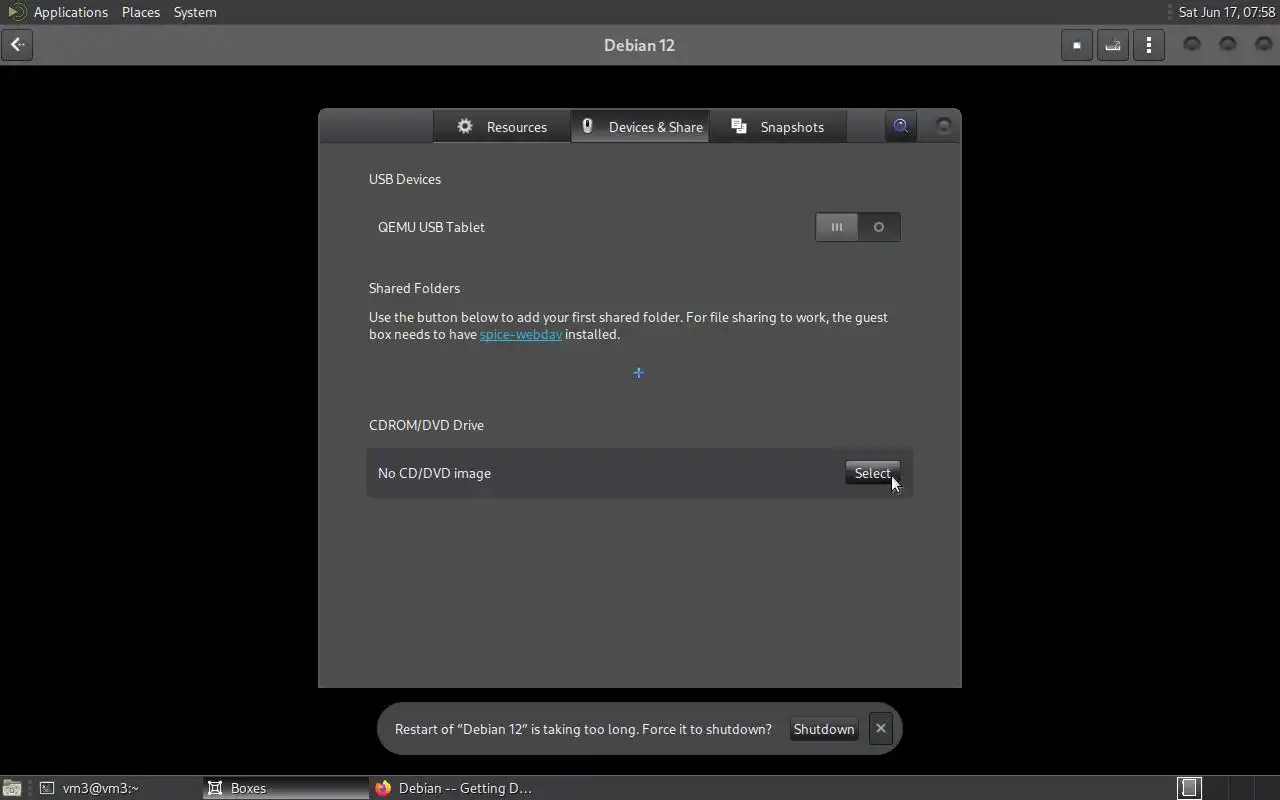
Task: Click the show desktop icon in taskbar
Action: coord(11,788)
